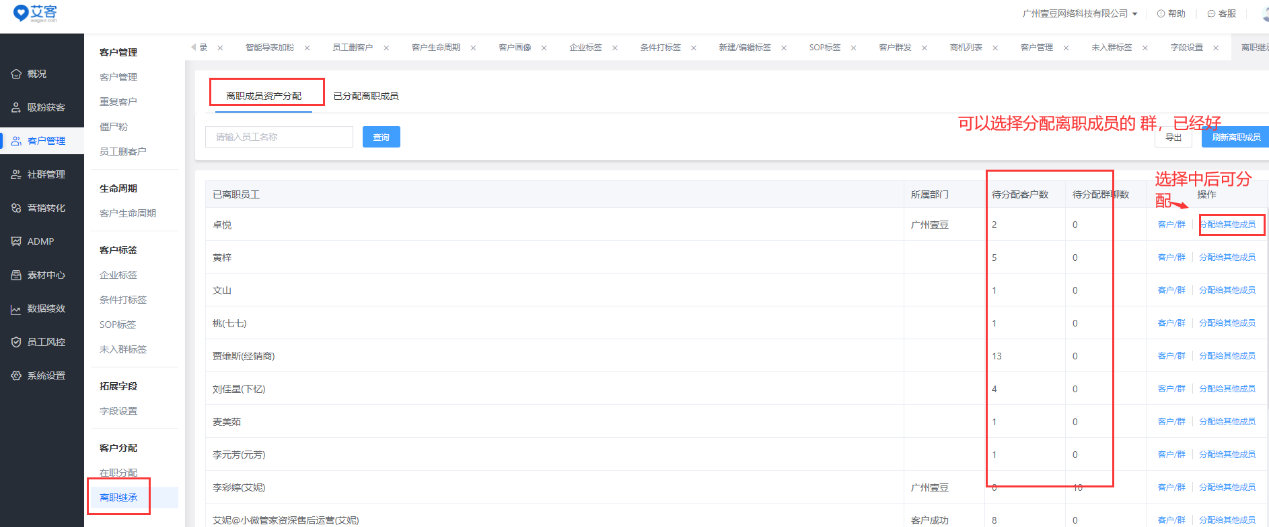The width and height of the screenshot is (1269, 527).
Task: Open 客服 customer service in header
Action: (1221, 14)
